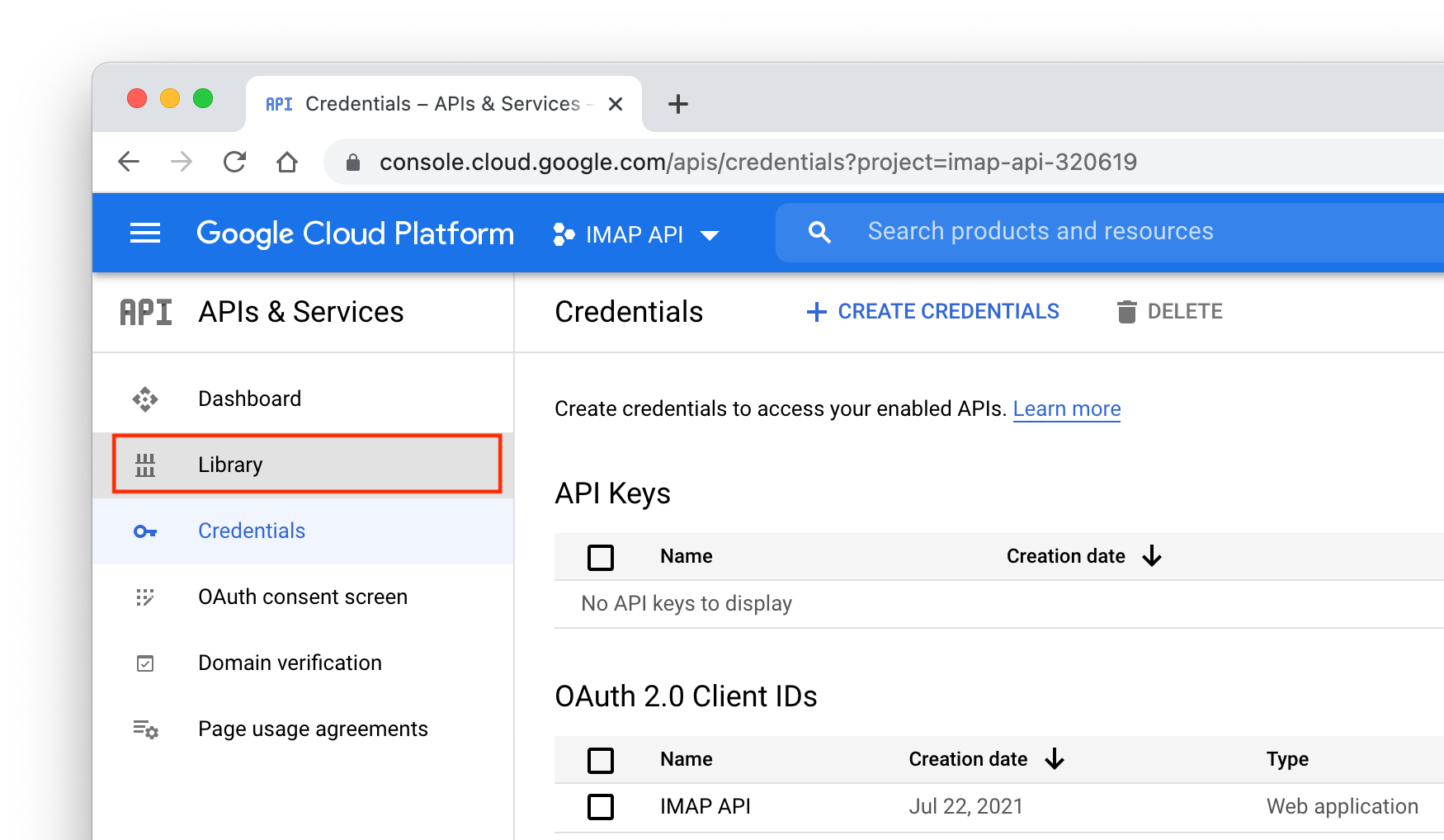The width and height of the screenshot is (1444, 840).
Task: Click the Jul 22, 2021 date cell
Action: click(965, 806)
